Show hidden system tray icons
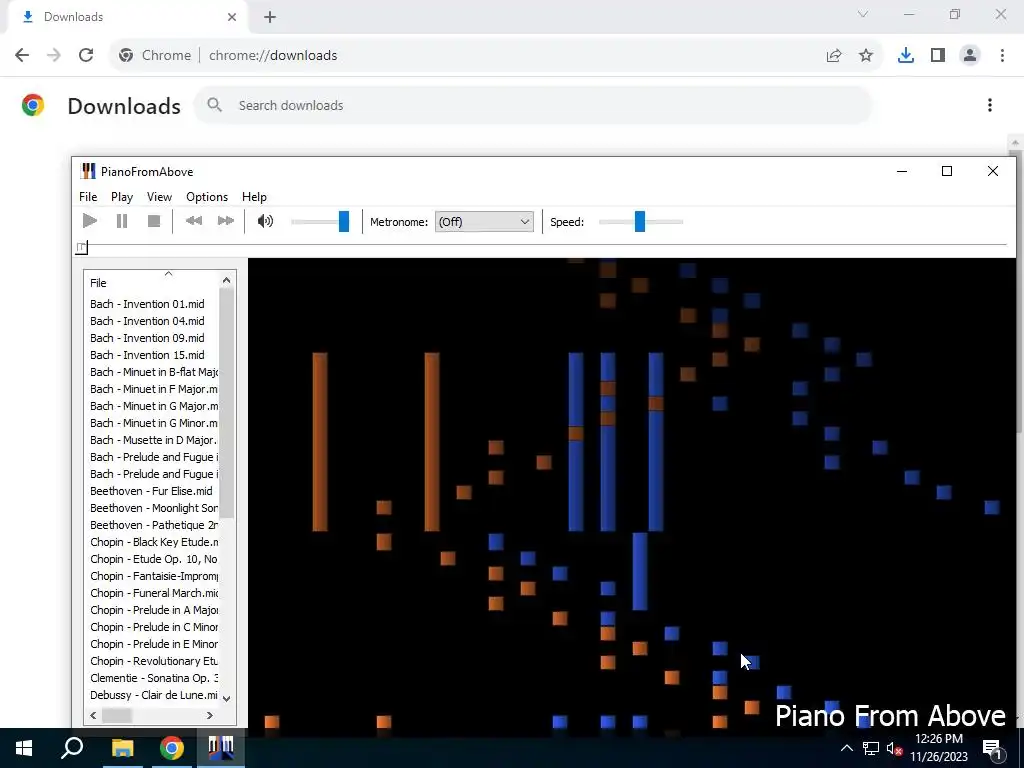The width and height of the screenshot is (1024, 768). pos(846,748)
